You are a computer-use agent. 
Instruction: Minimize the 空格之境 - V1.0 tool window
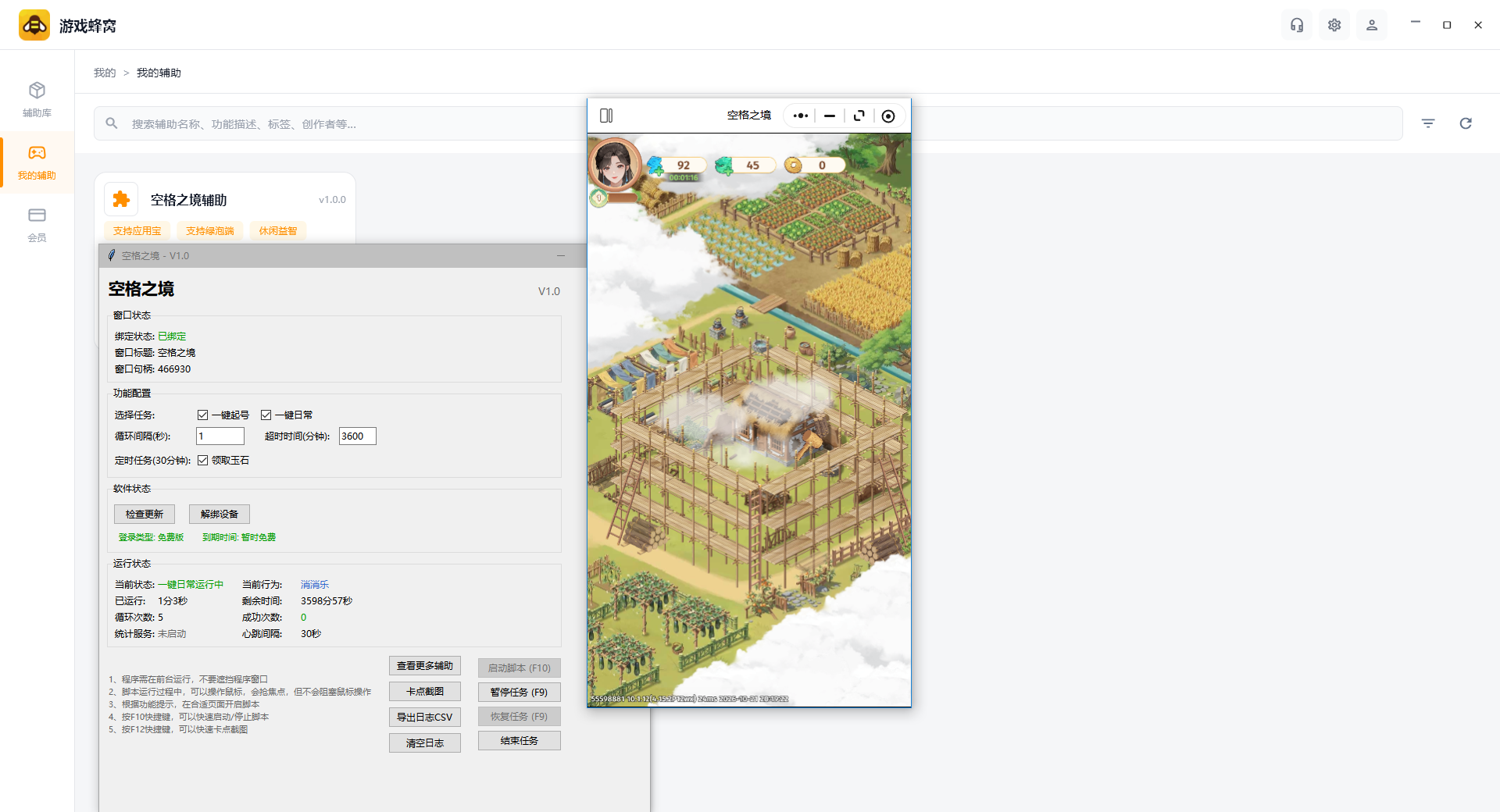[561, 256]
